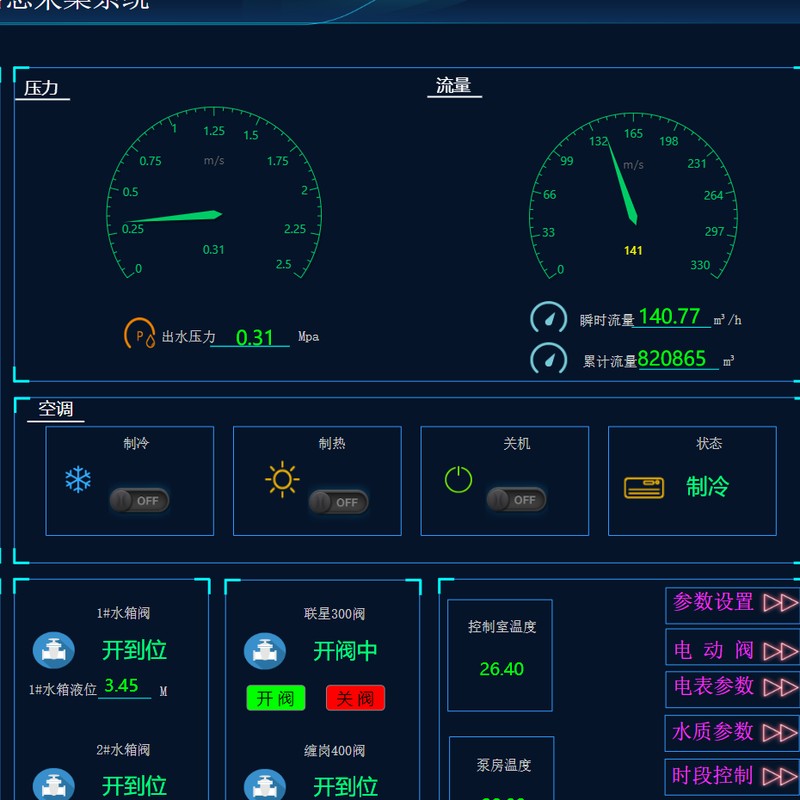Click the 压力 section heading
Screen dimensions: 800x800
tap(41, 88)
